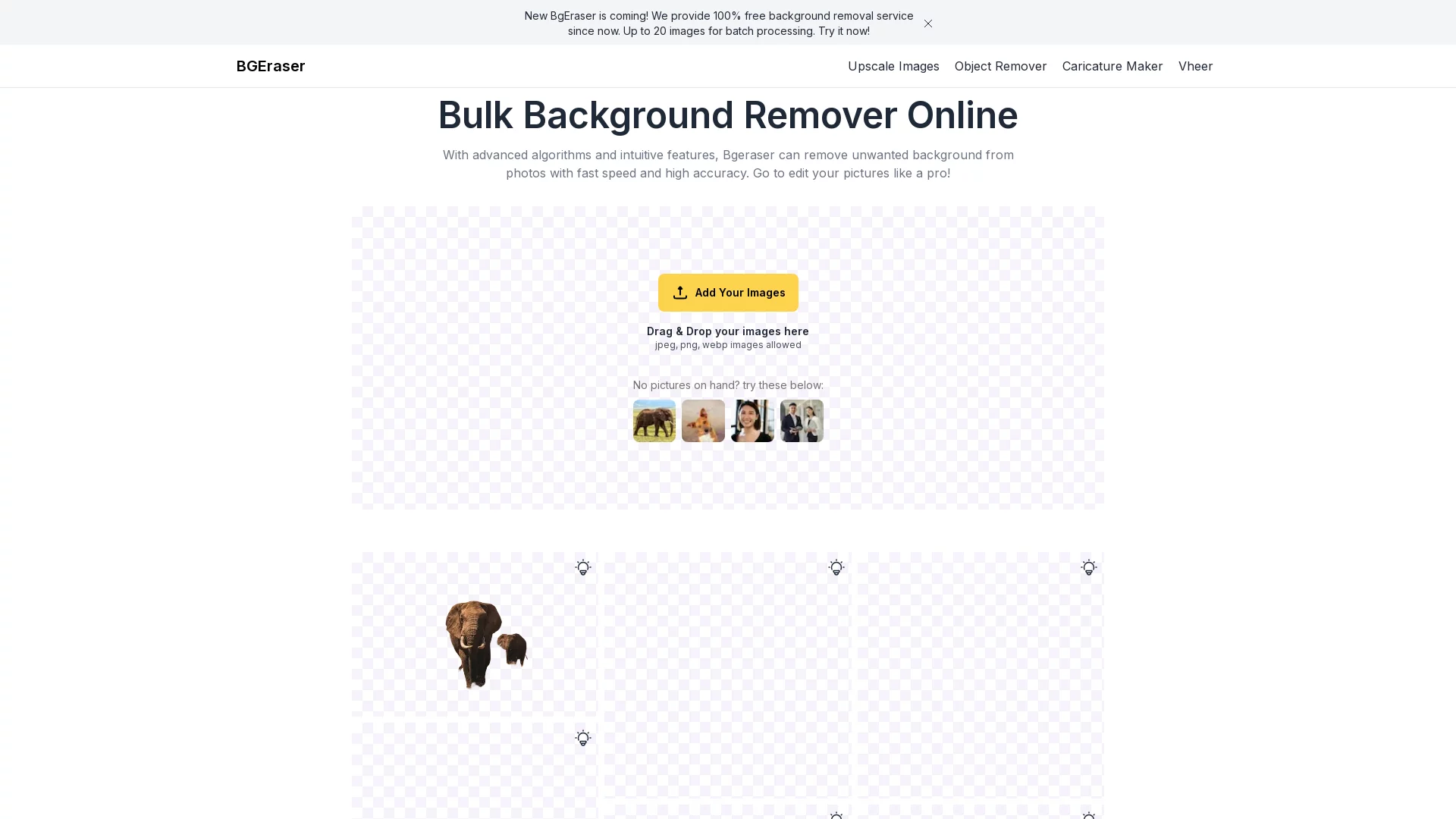This screenshot has height=819, width=1456.
Task: Open the Upscale Images page
Action: [893, 66]
